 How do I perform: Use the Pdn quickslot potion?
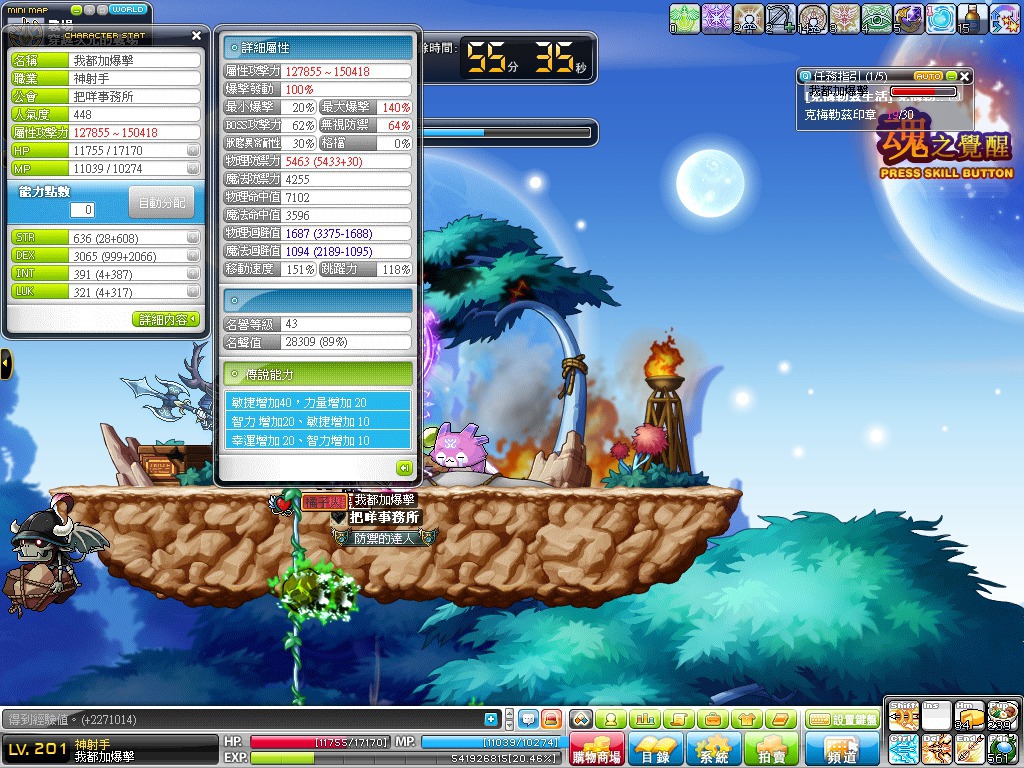1001,748
